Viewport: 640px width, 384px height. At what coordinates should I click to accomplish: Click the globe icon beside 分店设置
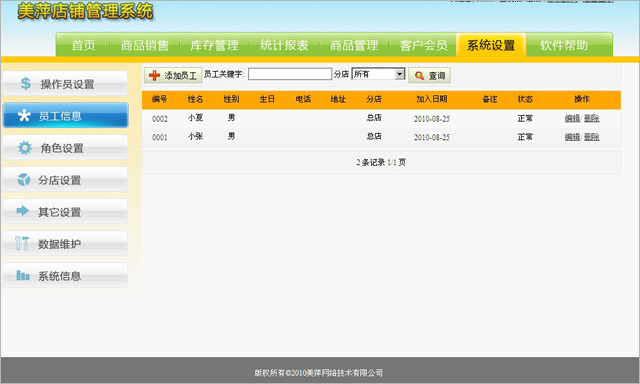pyautogui.click(x=24, y=180)
